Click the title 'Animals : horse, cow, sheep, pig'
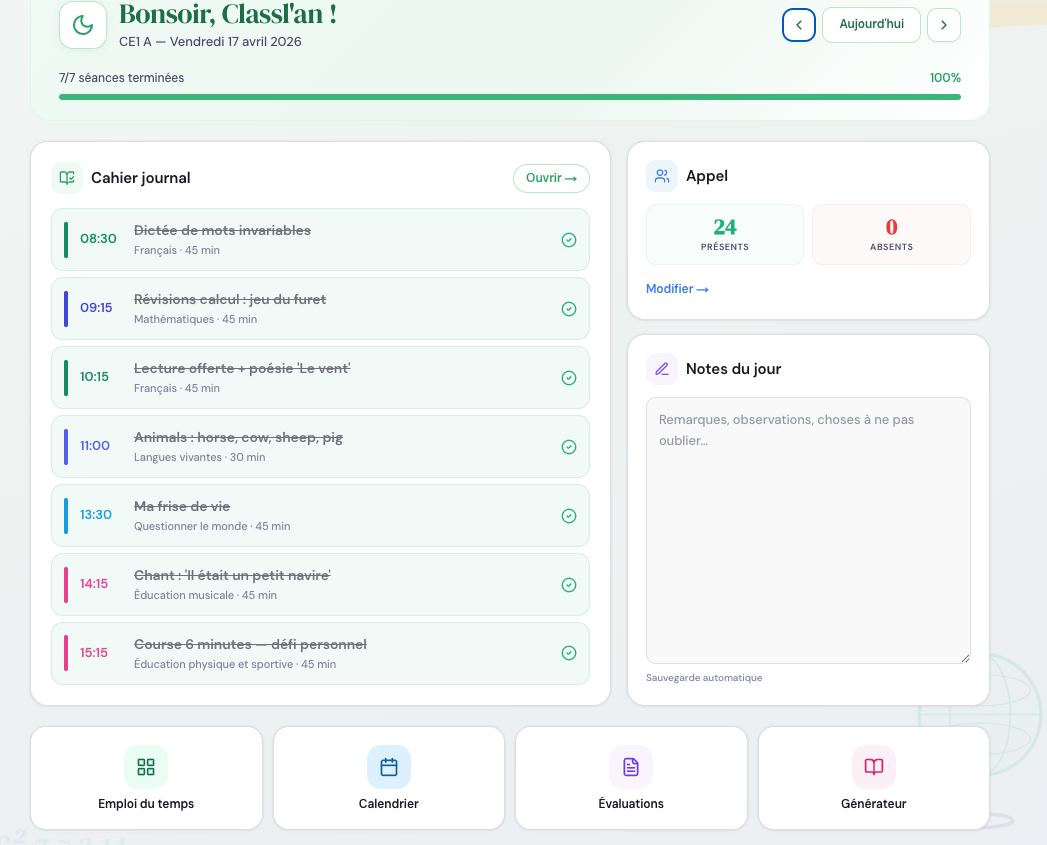 [238, 438]
